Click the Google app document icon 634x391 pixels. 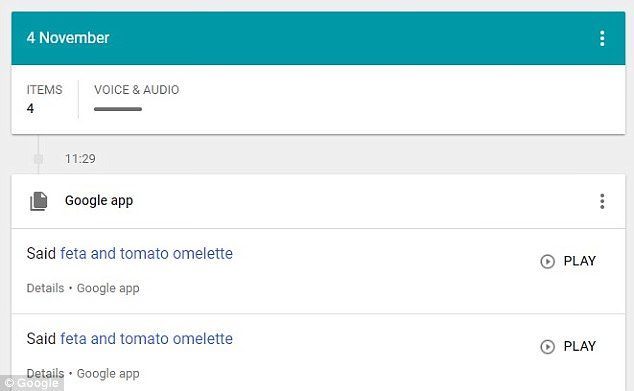(x=39, y=201)
